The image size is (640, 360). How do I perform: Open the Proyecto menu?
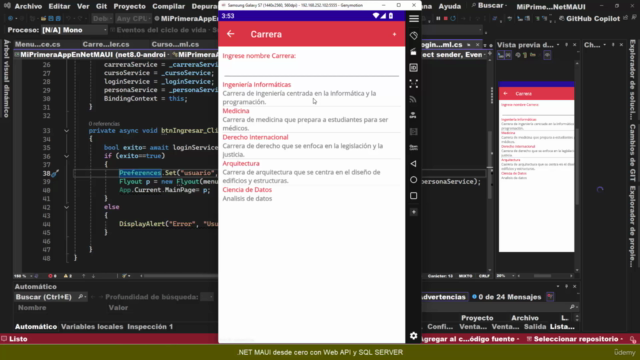[129, 7]
